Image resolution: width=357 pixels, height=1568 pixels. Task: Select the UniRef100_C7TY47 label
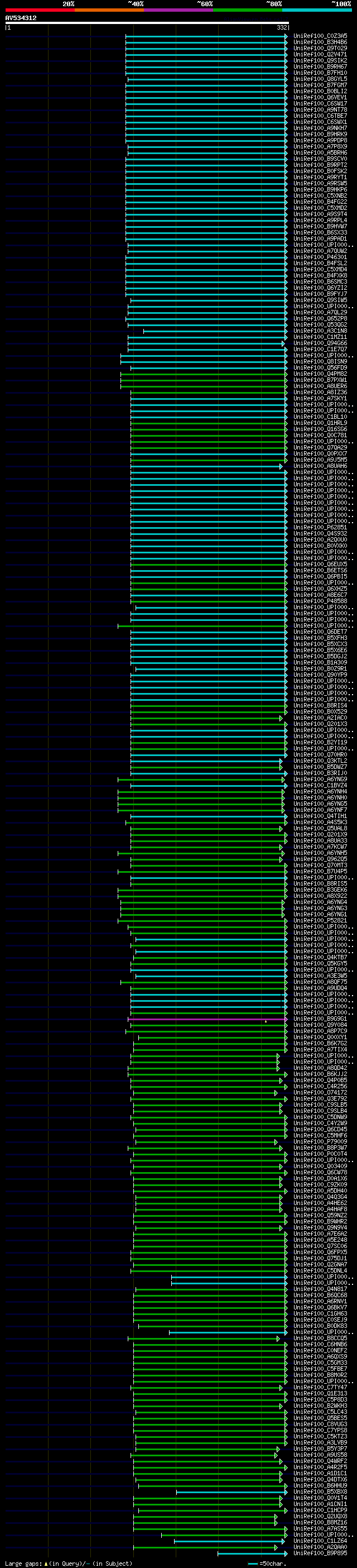coord(321,1387)
